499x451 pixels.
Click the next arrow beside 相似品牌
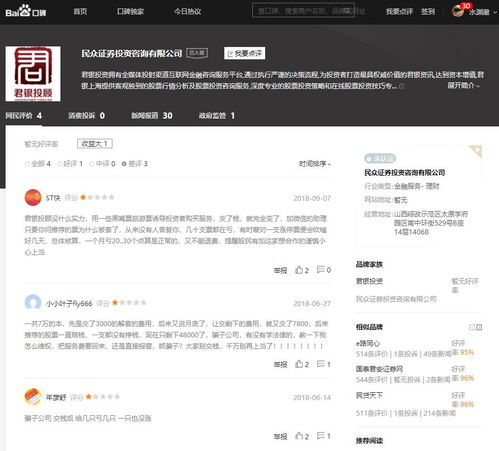pos(479,327)
